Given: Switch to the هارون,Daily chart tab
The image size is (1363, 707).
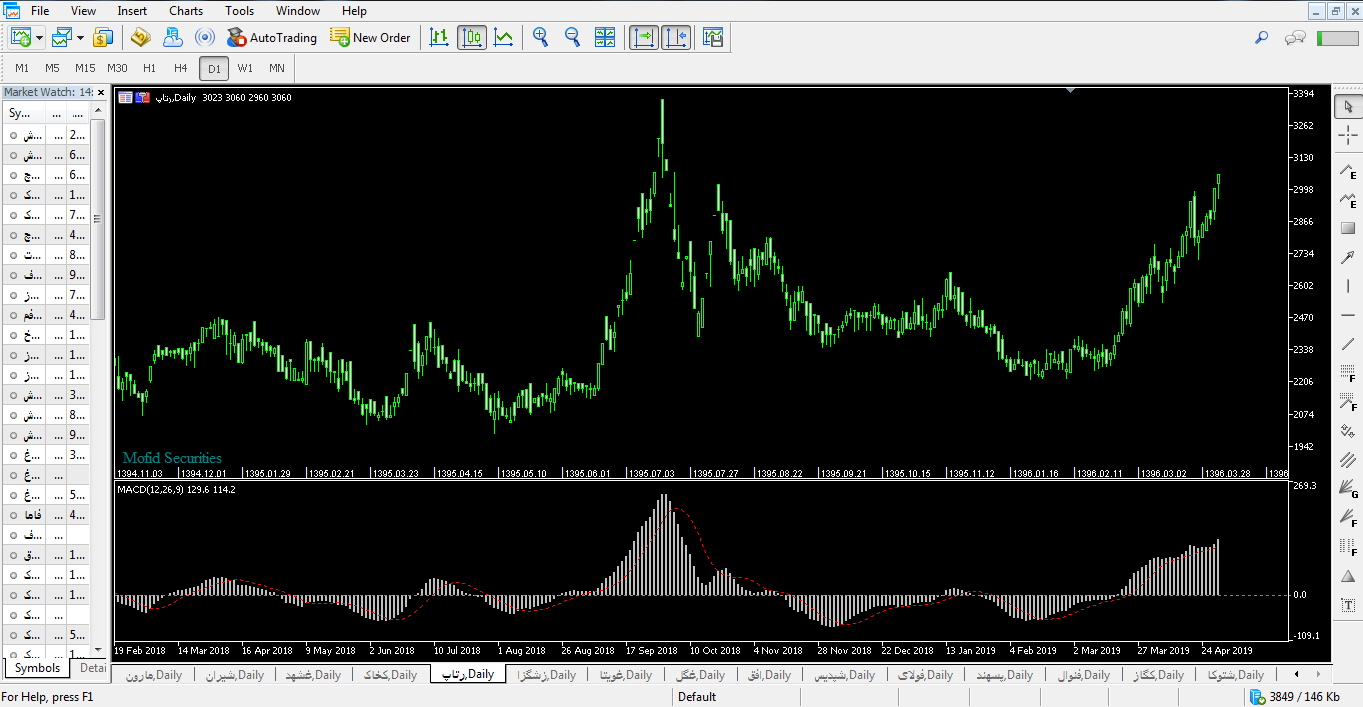Looking at the screenshot, I should pyautogui.click(x=154, y=675).
